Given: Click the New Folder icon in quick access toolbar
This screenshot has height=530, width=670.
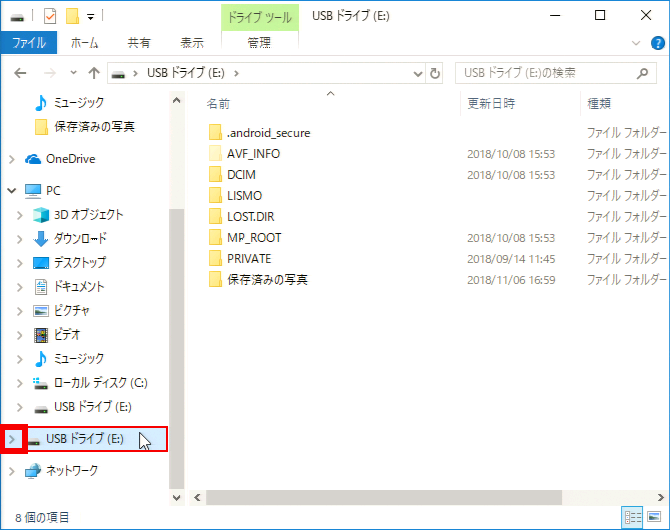Looking at the screenshot, I should click(72, 17).
